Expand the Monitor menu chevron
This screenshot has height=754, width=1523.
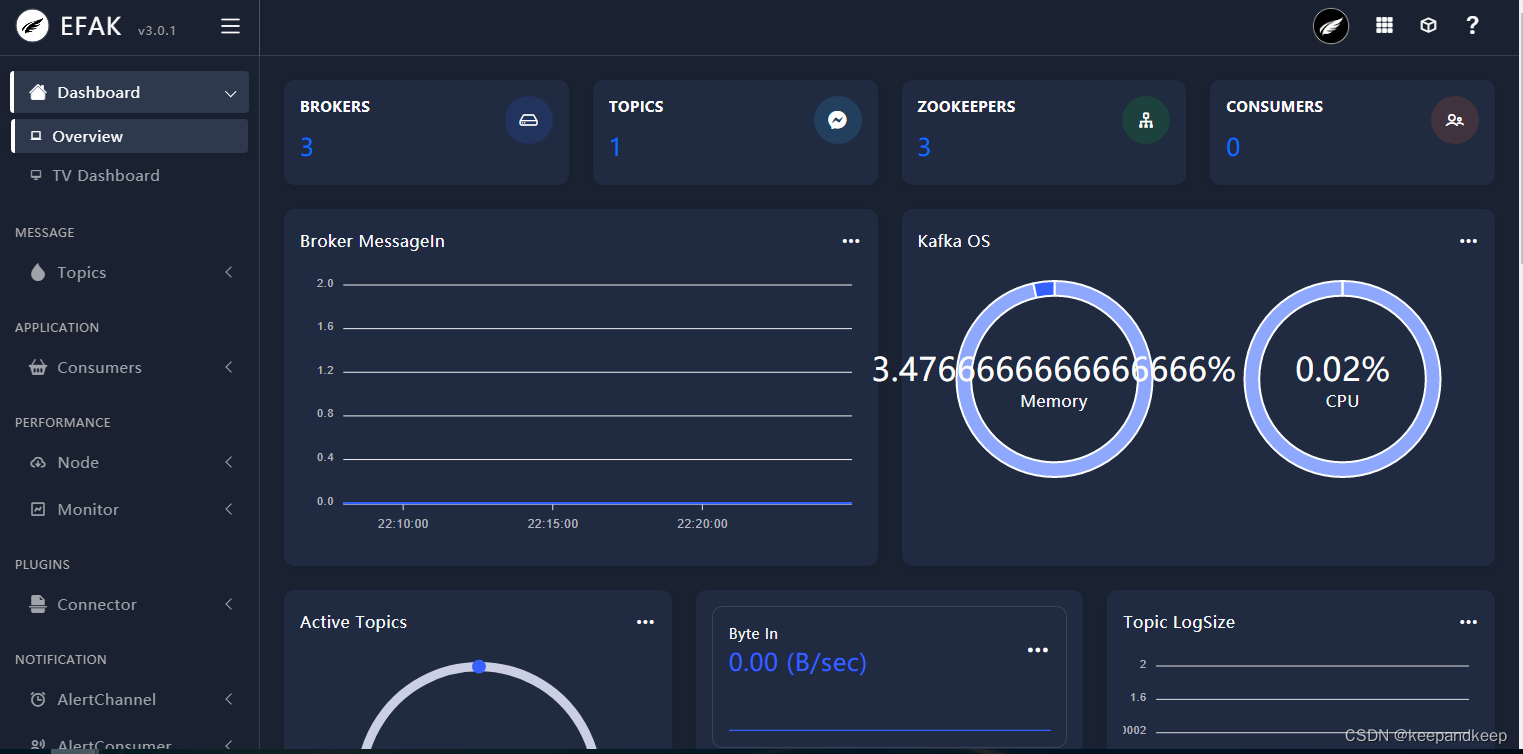click(x=229, y=509)
